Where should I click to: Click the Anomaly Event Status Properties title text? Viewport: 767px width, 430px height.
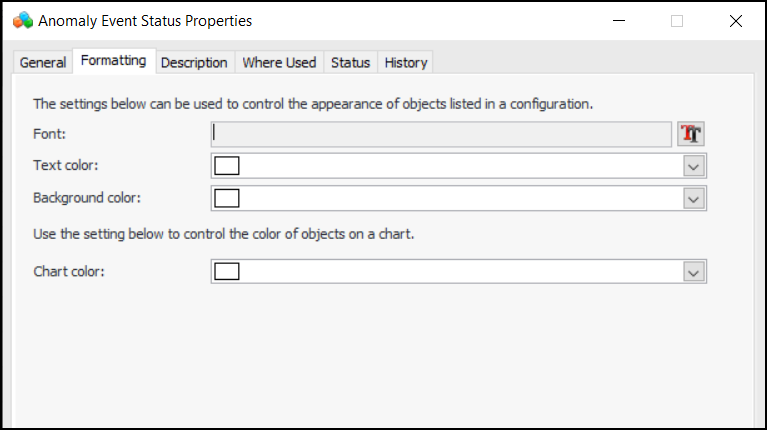coord(145,20)
